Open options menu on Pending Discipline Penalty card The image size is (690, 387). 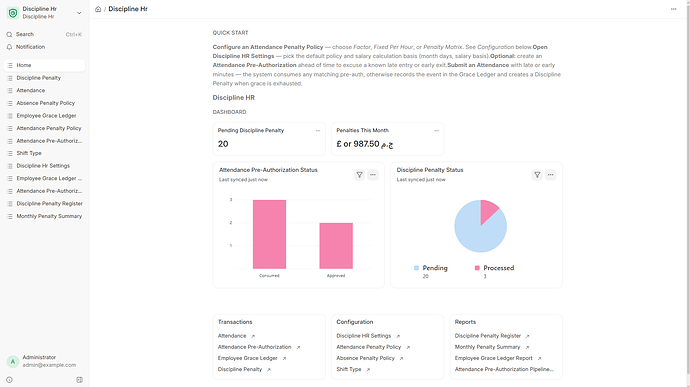pyautogui.click(x=318, y=130)
